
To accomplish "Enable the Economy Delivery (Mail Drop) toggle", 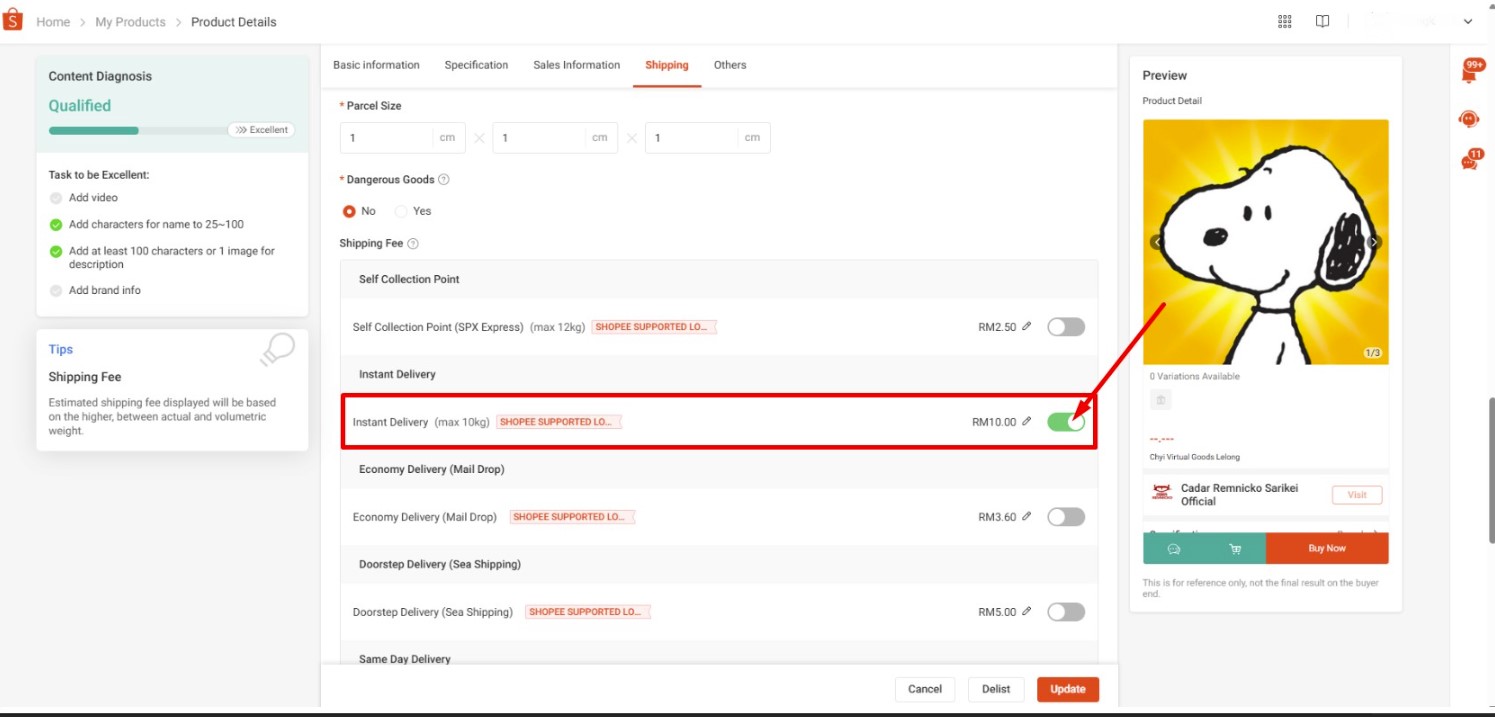I will coord(1066,516).
